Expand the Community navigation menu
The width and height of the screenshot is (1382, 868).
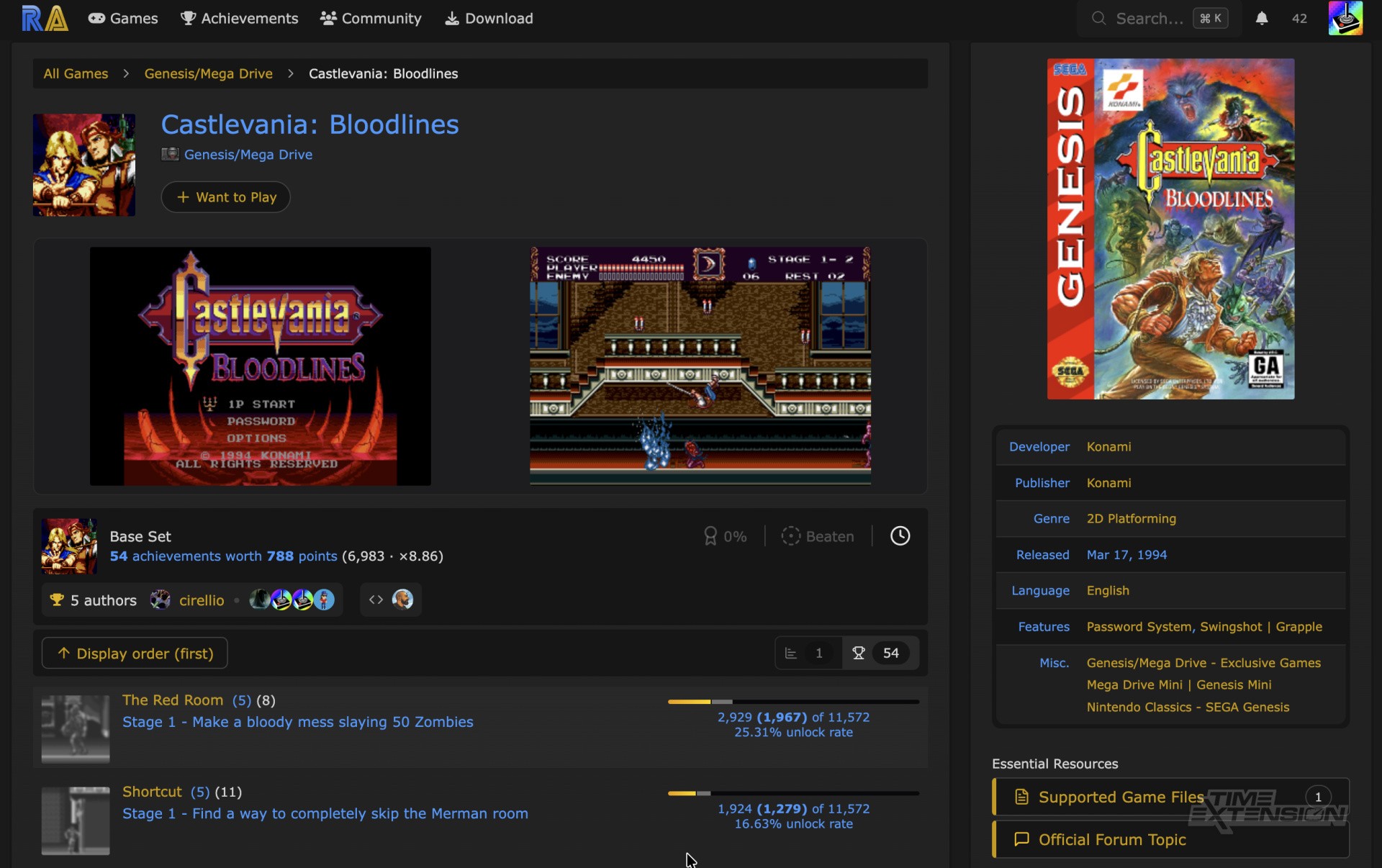(x=371, y=19)
